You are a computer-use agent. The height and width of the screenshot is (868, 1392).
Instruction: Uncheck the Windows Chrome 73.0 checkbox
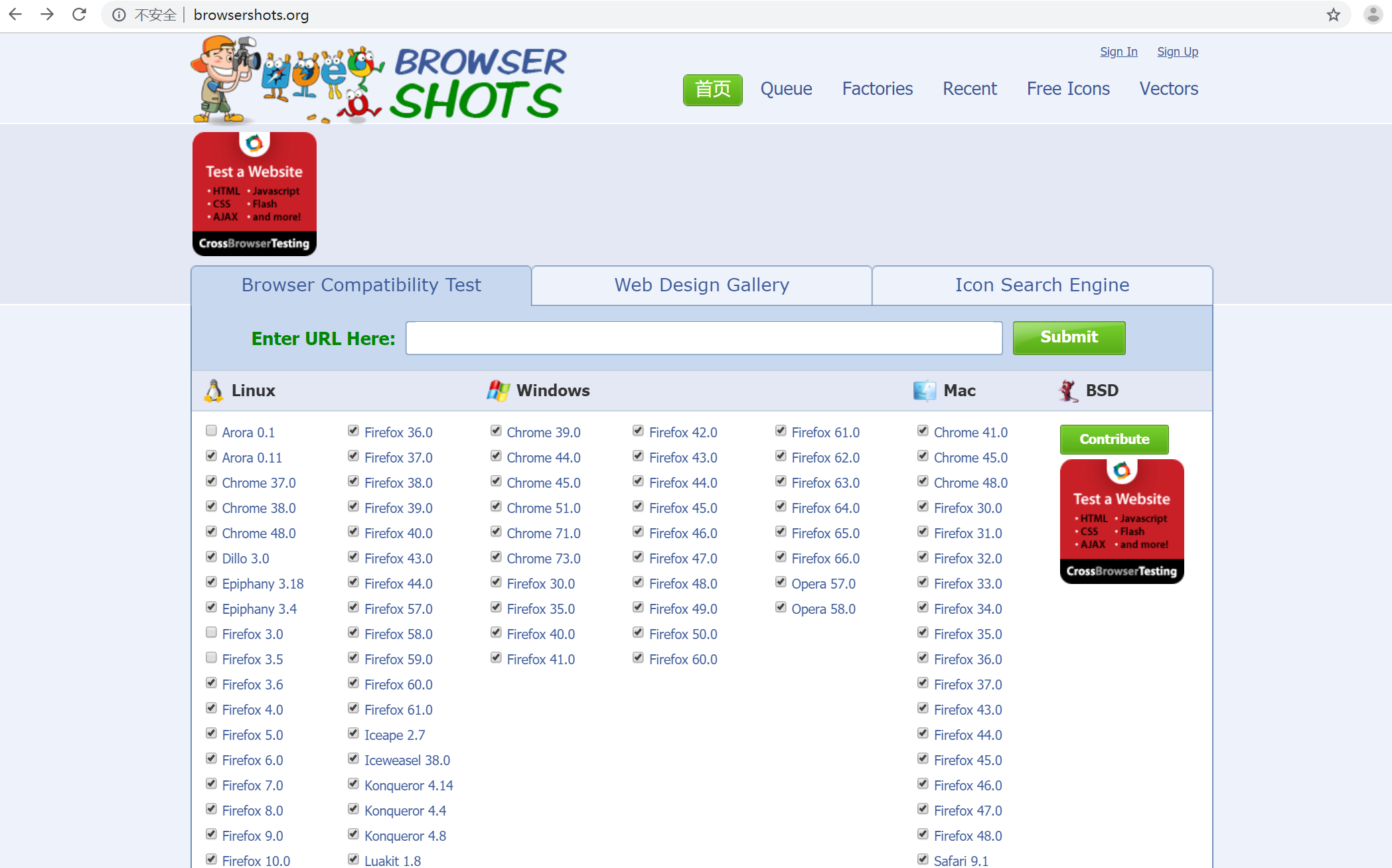point(496,557)
